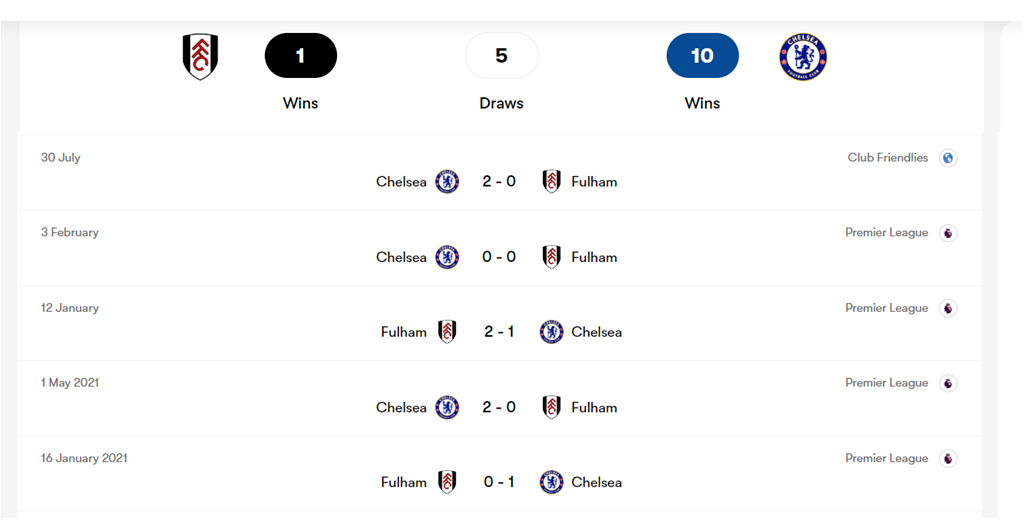Screen dimensions: 1024x520
Task: Open Premier League label for 1 May 2021
Action: pos(886,383)
